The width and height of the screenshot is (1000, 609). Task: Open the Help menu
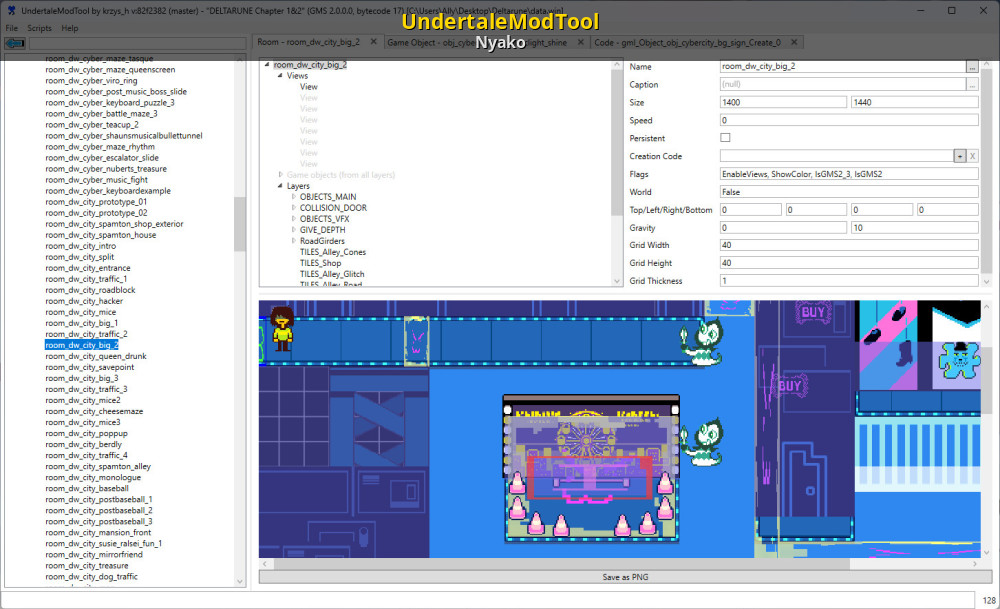pyautogui.click(x=70, y=28)
